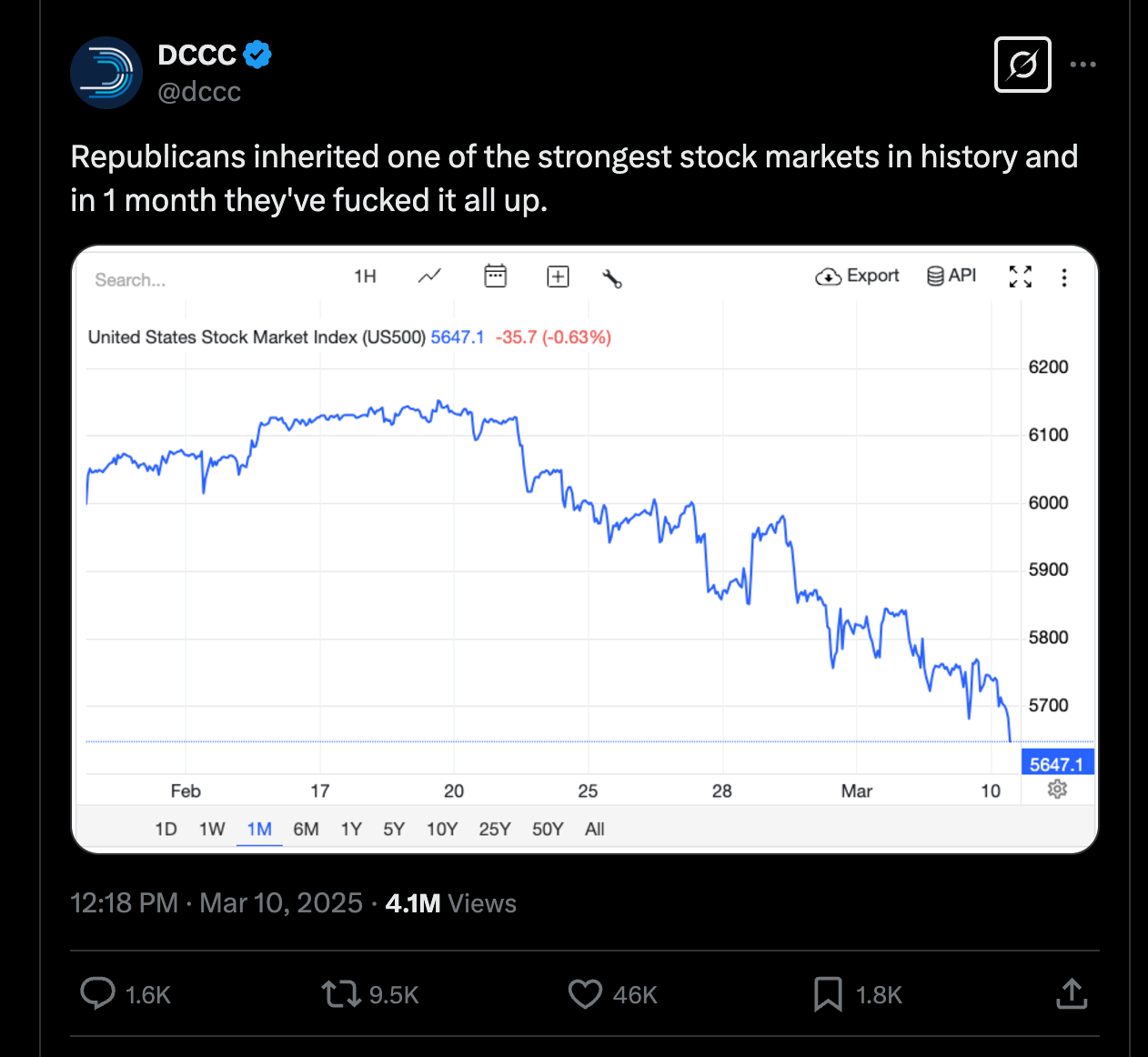Switch to the 1D time range tab
The image size is (1148, 1057).
tap(166, 829)
